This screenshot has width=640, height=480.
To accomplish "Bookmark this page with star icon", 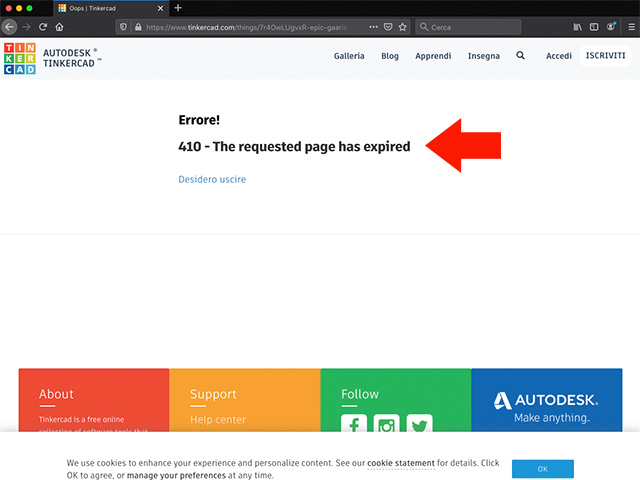I will click(403, 27).
